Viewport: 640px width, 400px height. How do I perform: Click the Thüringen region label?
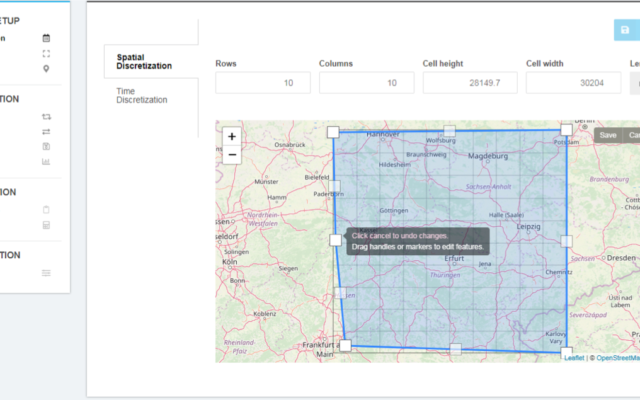(445, 275)
